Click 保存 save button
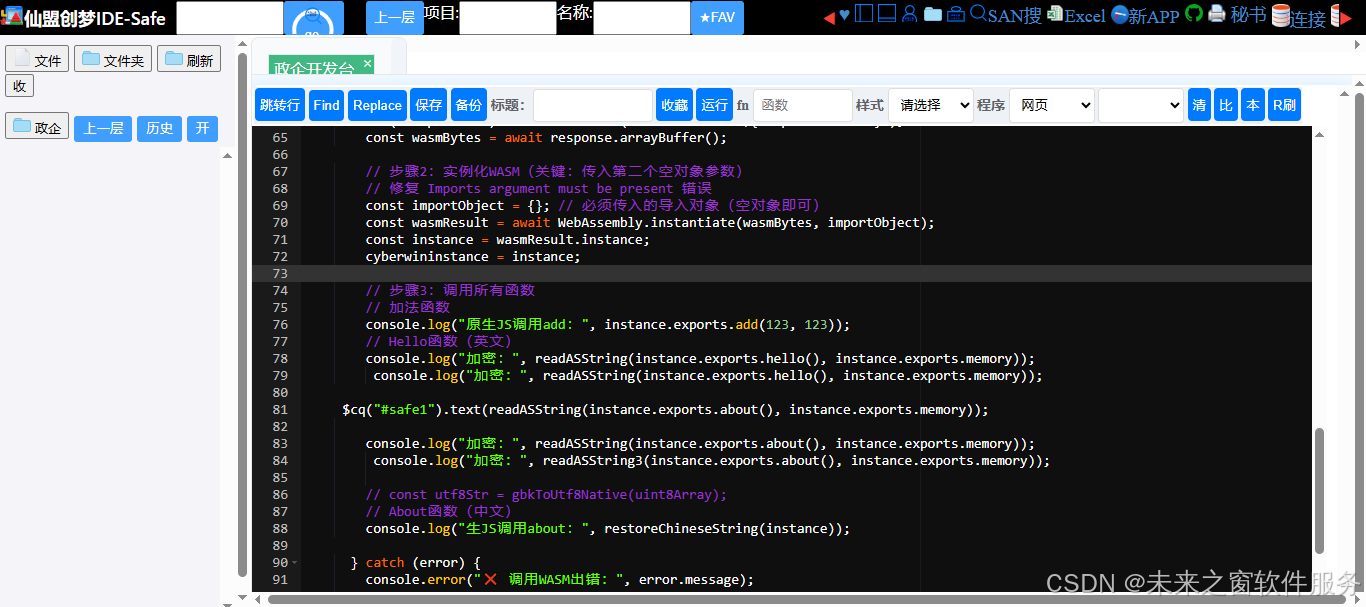This screenshot has width=1366, height=607. pos(428,105)
